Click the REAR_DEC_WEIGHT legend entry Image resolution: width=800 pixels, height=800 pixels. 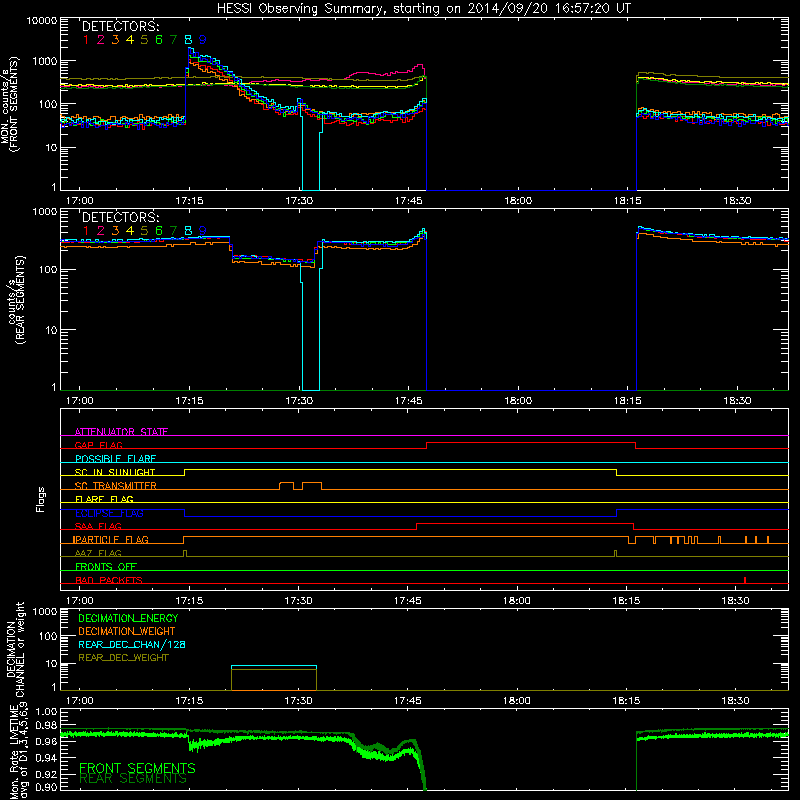pyautogui.click(x=123, y=658)
